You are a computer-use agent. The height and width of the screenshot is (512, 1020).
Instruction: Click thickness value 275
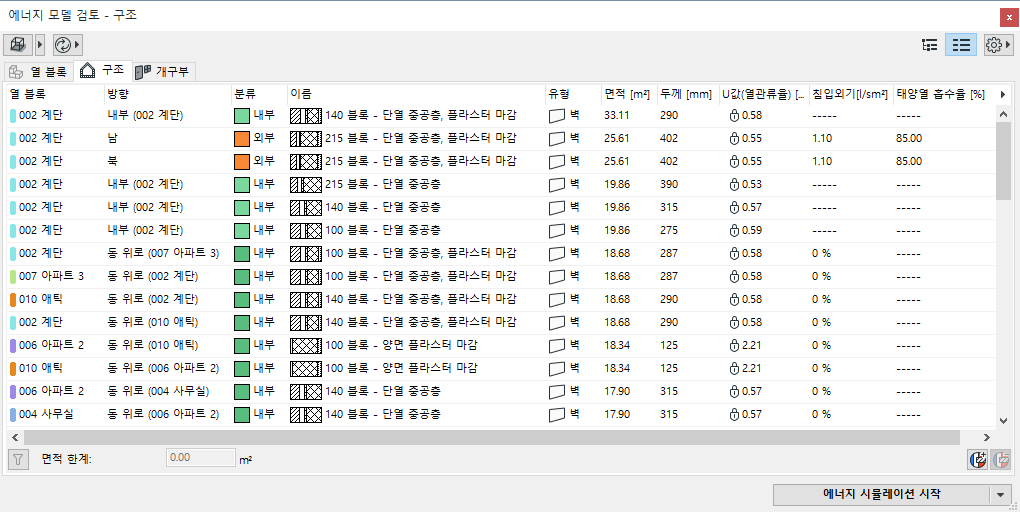[667, 230]
